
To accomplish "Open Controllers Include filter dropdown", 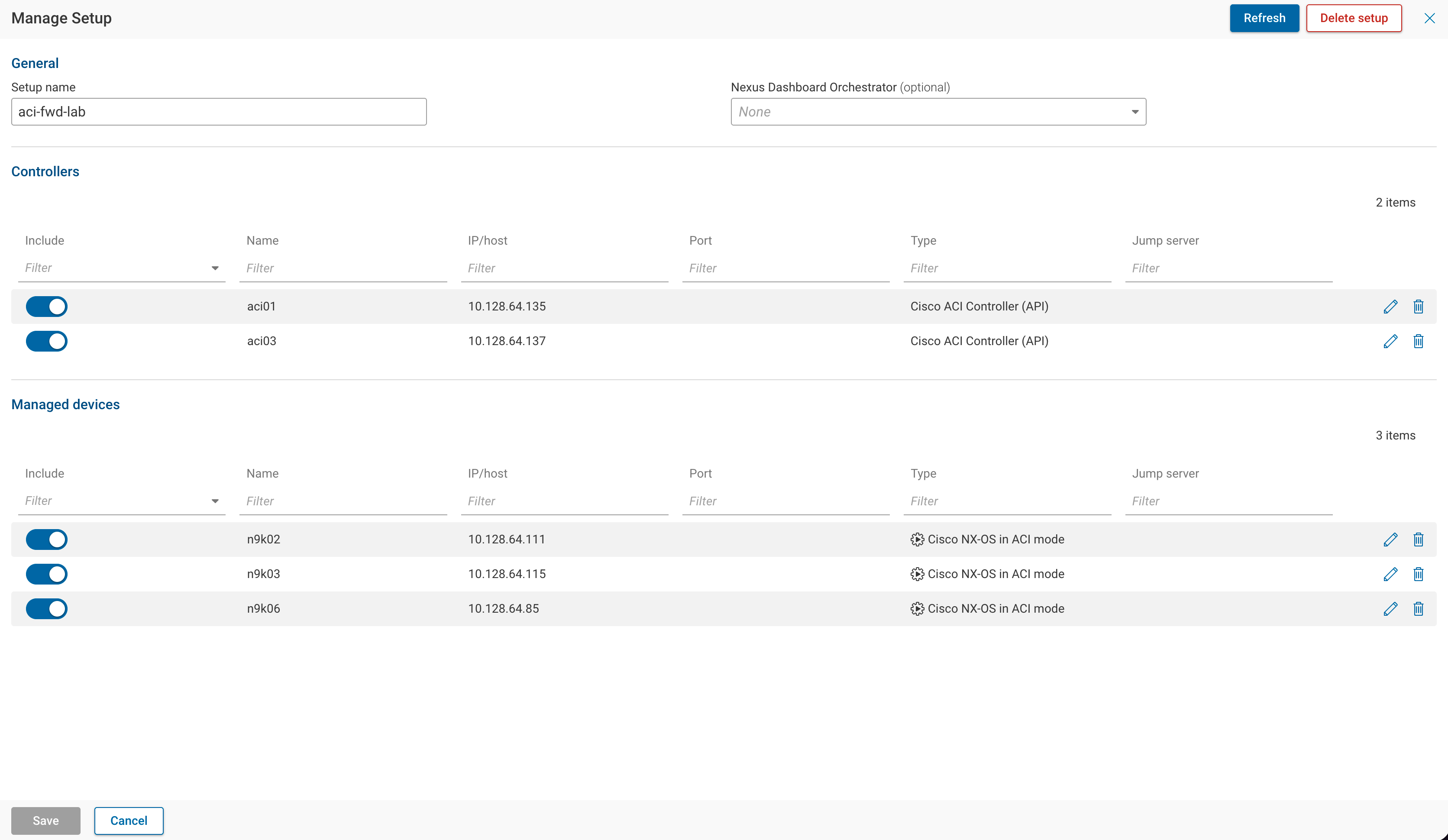I will pos(122,268).
